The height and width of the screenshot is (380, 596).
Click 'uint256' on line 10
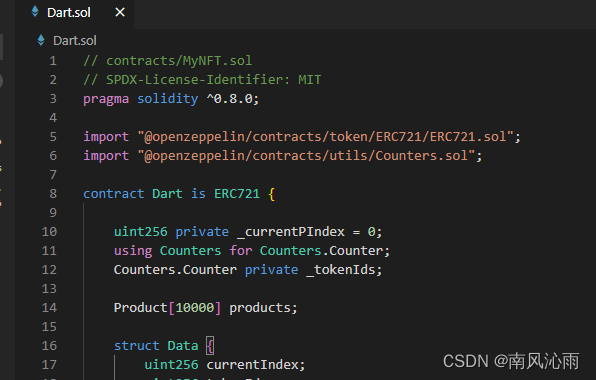click(141, 232)
